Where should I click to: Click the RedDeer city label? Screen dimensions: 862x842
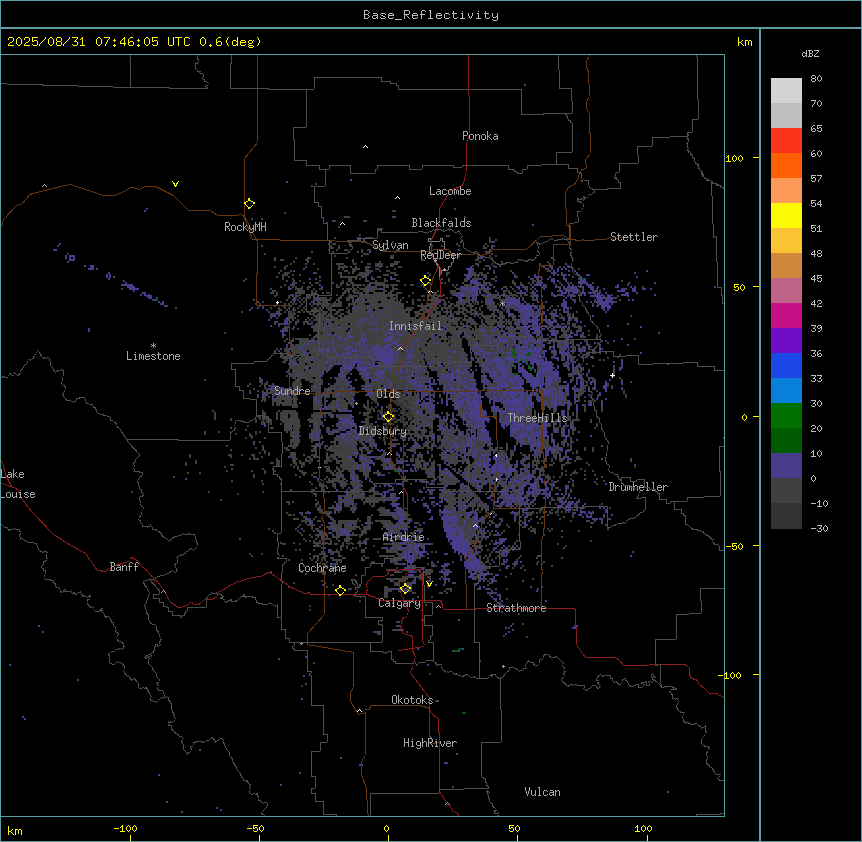click(440, 255)
